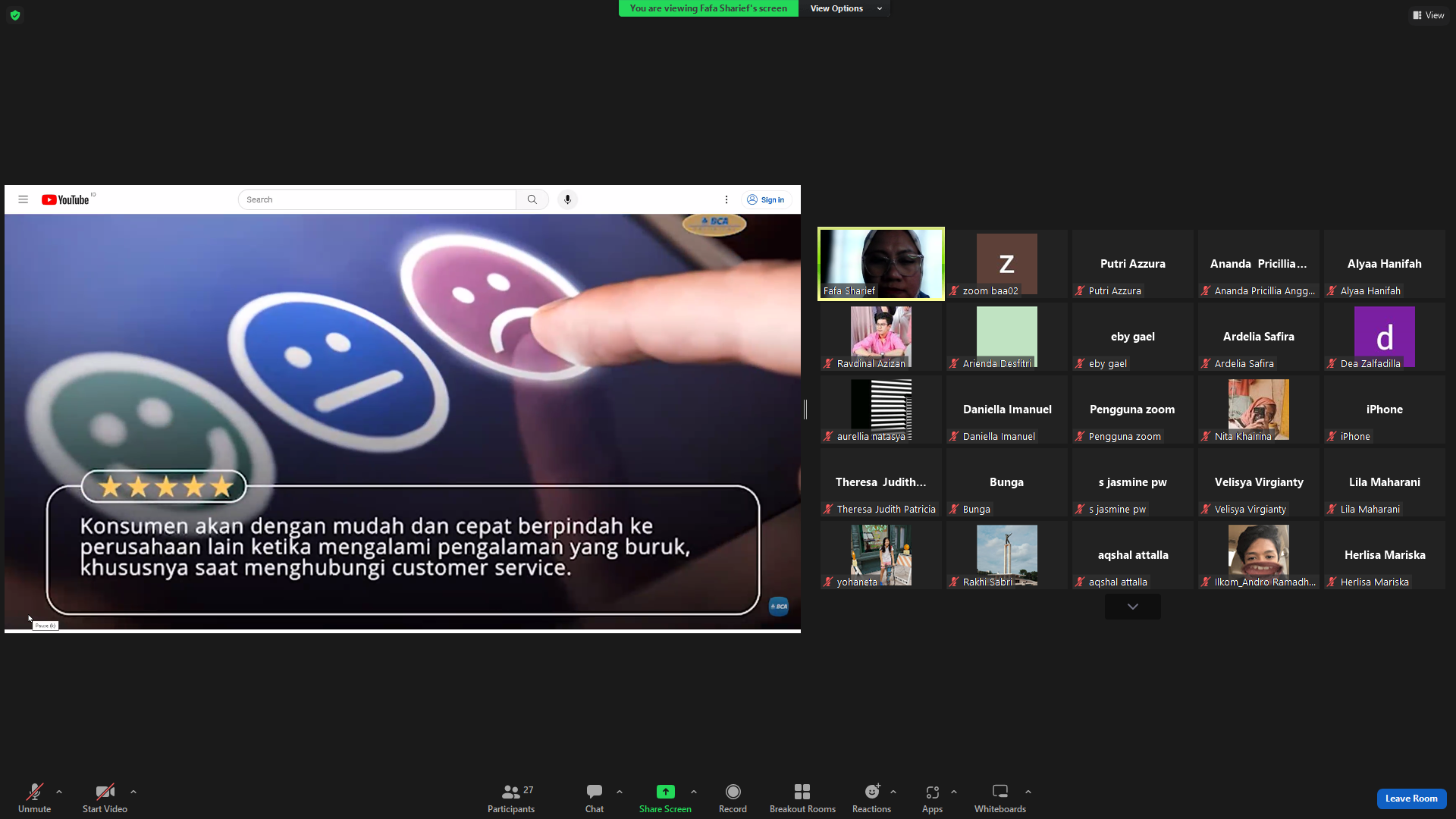Click Arienda Desfitri's participant tile
The image size is (1456, 819).
coord(1007,337)
